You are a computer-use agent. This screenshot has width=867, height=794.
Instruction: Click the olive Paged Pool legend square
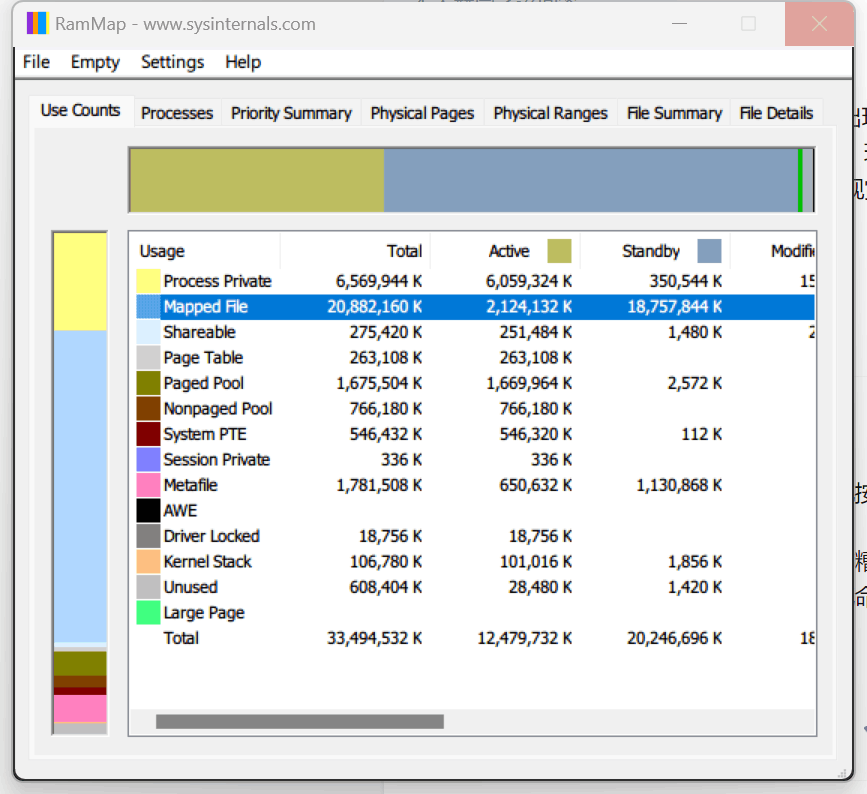click(x=146, y=383)
